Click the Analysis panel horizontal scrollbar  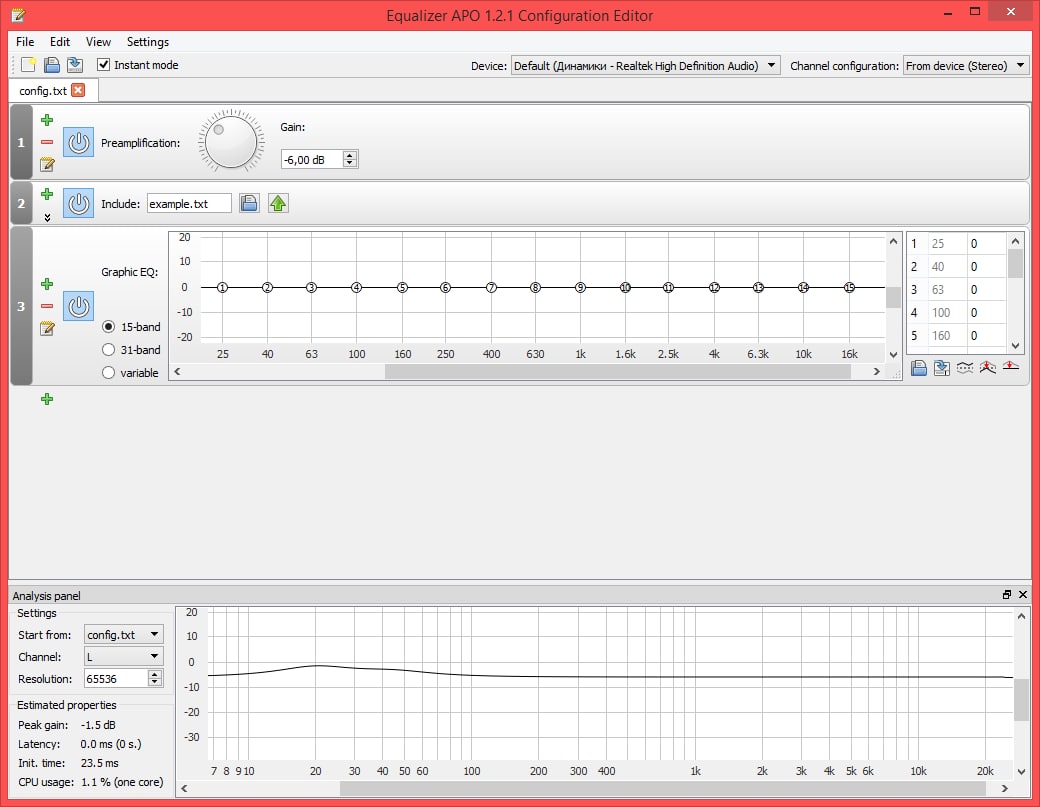tap(663, 788)
